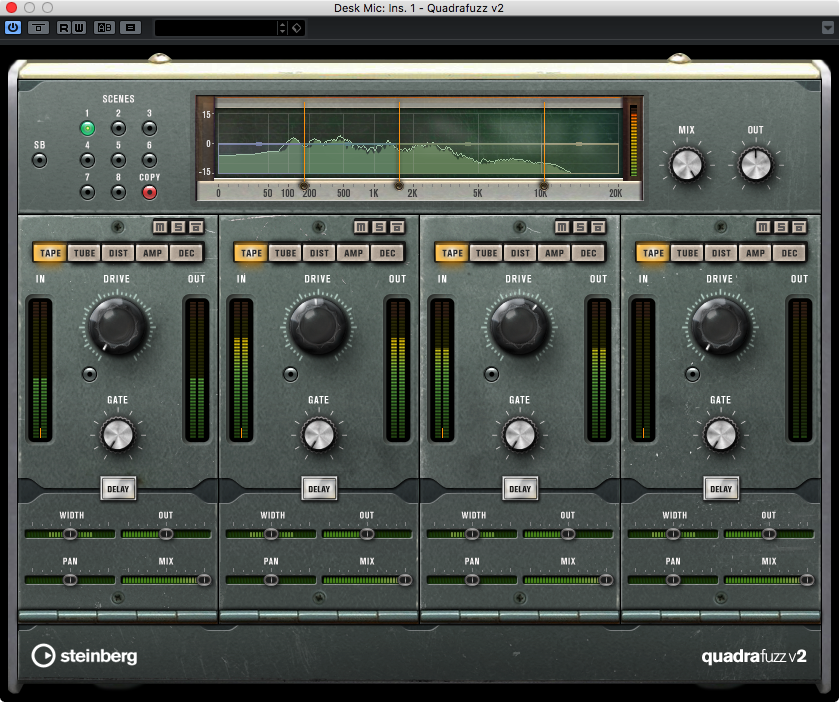839x702 pixels.
Task: Solo band 3 with its S button
Action: [x=580, y=227]
